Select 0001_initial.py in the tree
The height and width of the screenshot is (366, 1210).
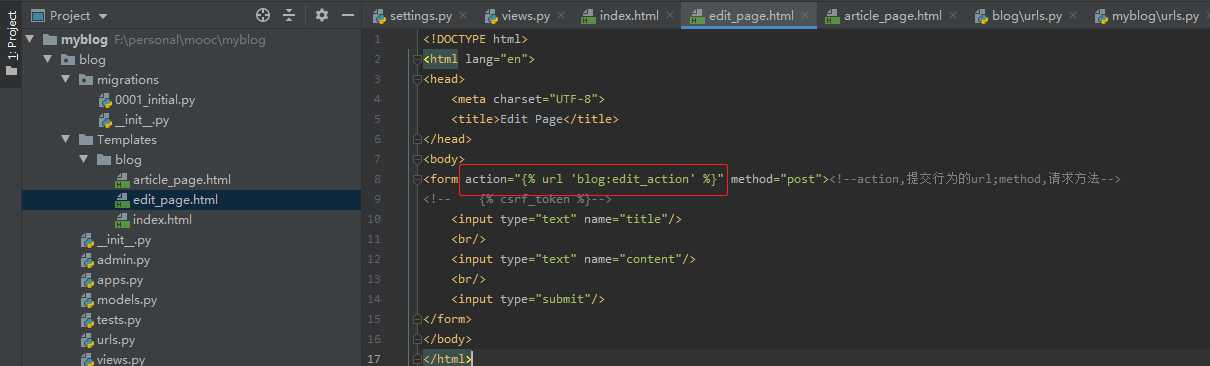[x=155, y=100]
